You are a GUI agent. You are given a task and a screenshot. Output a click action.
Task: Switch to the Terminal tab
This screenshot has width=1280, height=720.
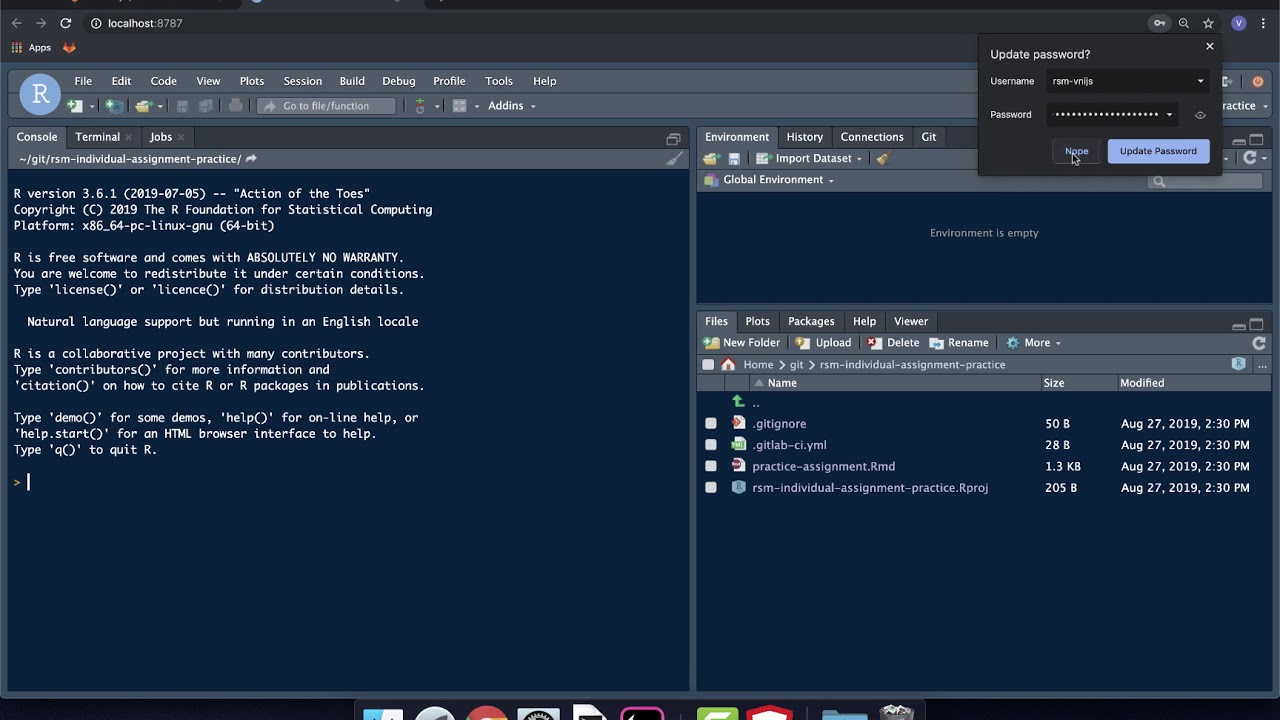(x=97, y=137)
